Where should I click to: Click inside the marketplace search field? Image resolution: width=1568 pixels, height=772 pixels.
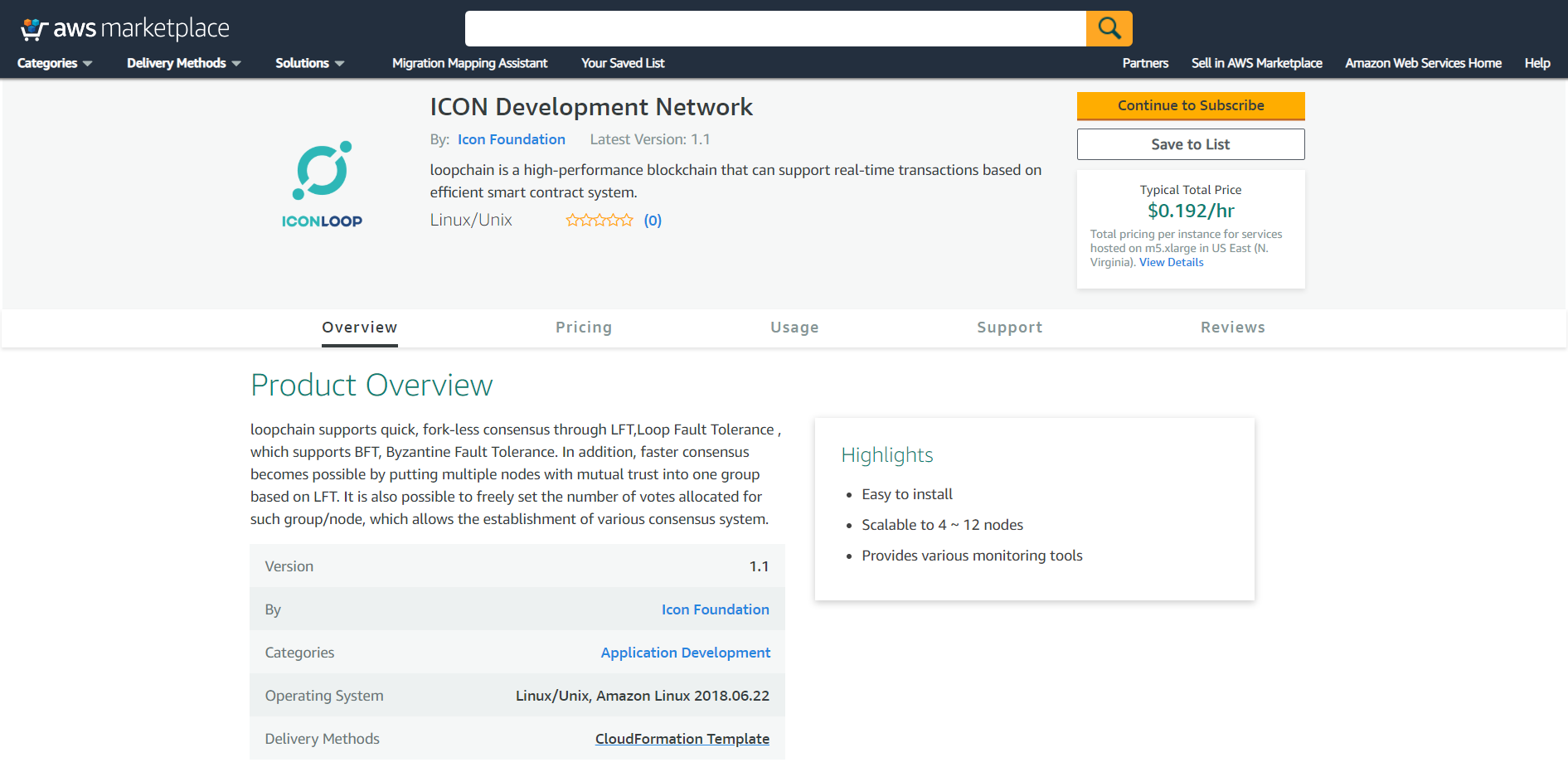(x=775, y=27)
